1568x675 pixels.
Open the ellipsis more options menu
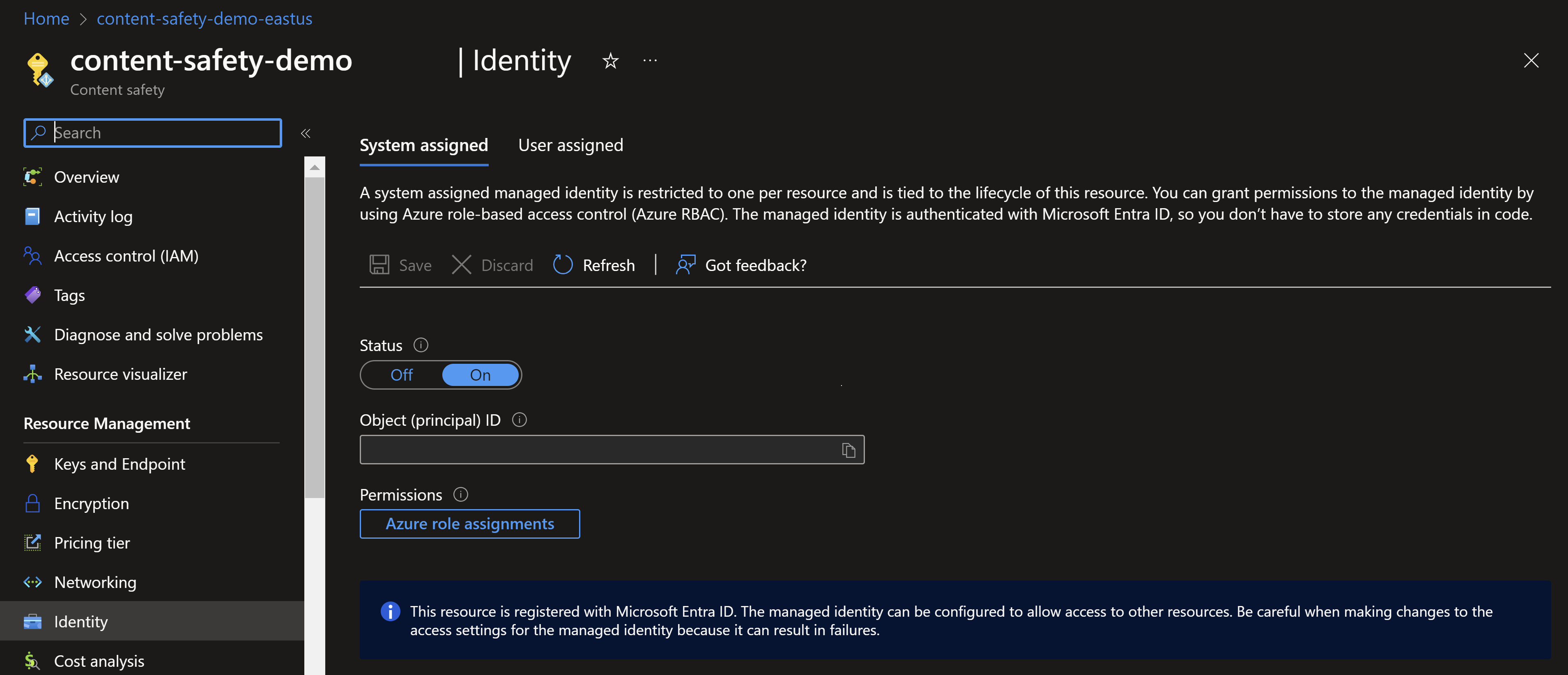point(649,61)
